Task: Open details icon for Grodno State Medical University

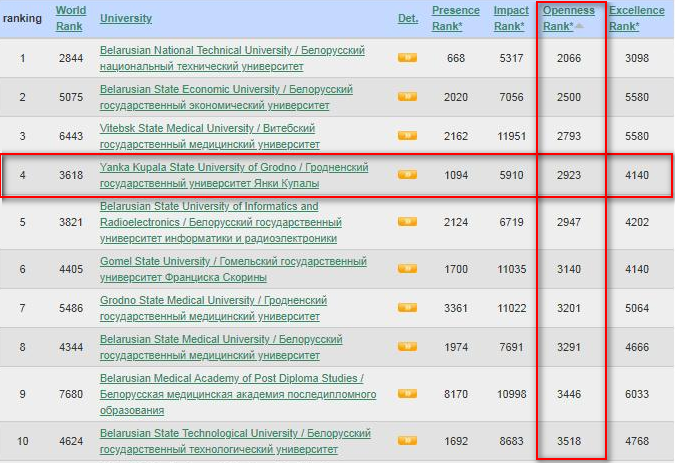Action: pyautogui.click(x=407, y=307)
